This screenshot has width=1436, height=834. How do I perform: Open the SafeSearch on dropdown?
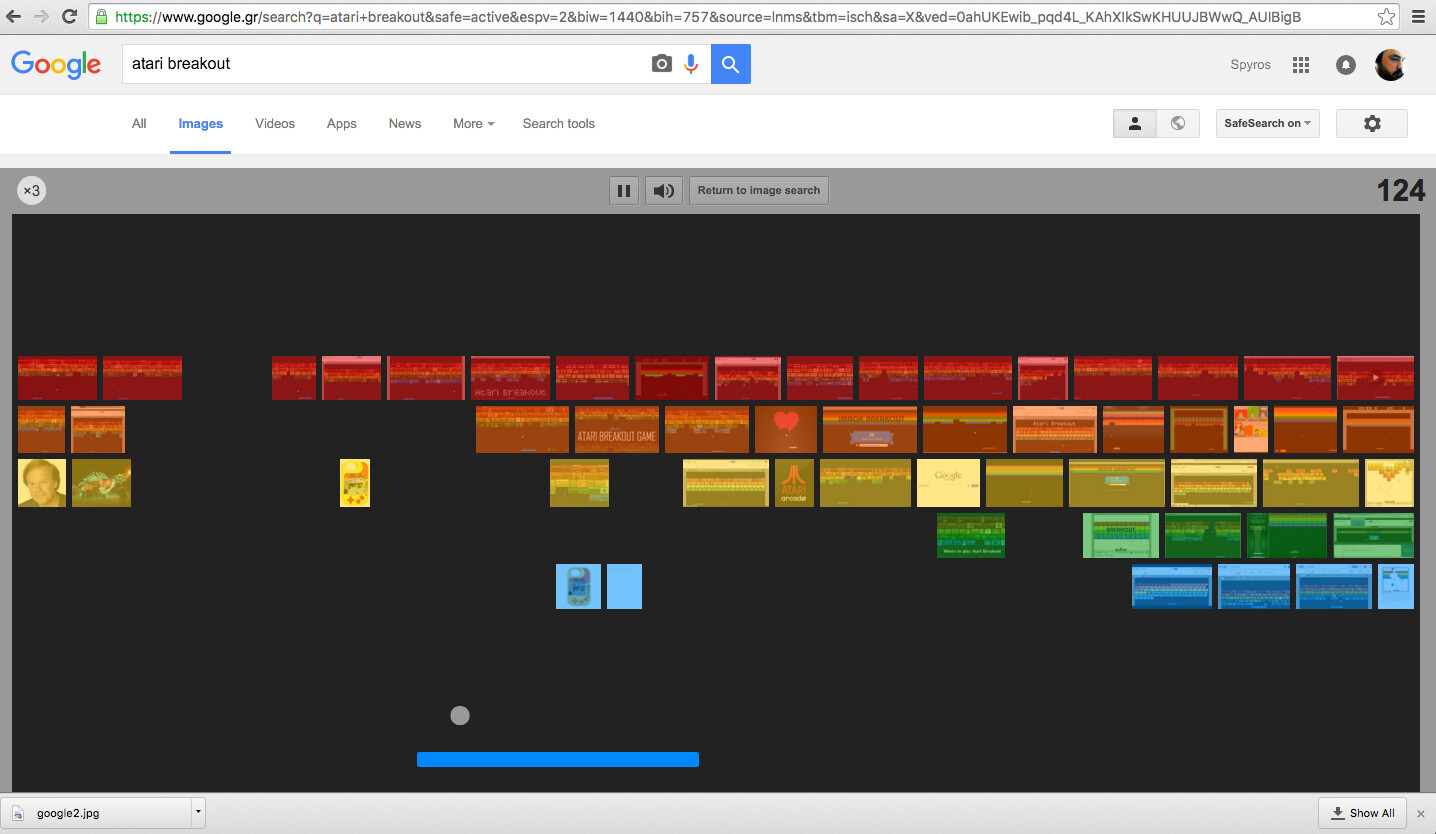point(1268,123)
